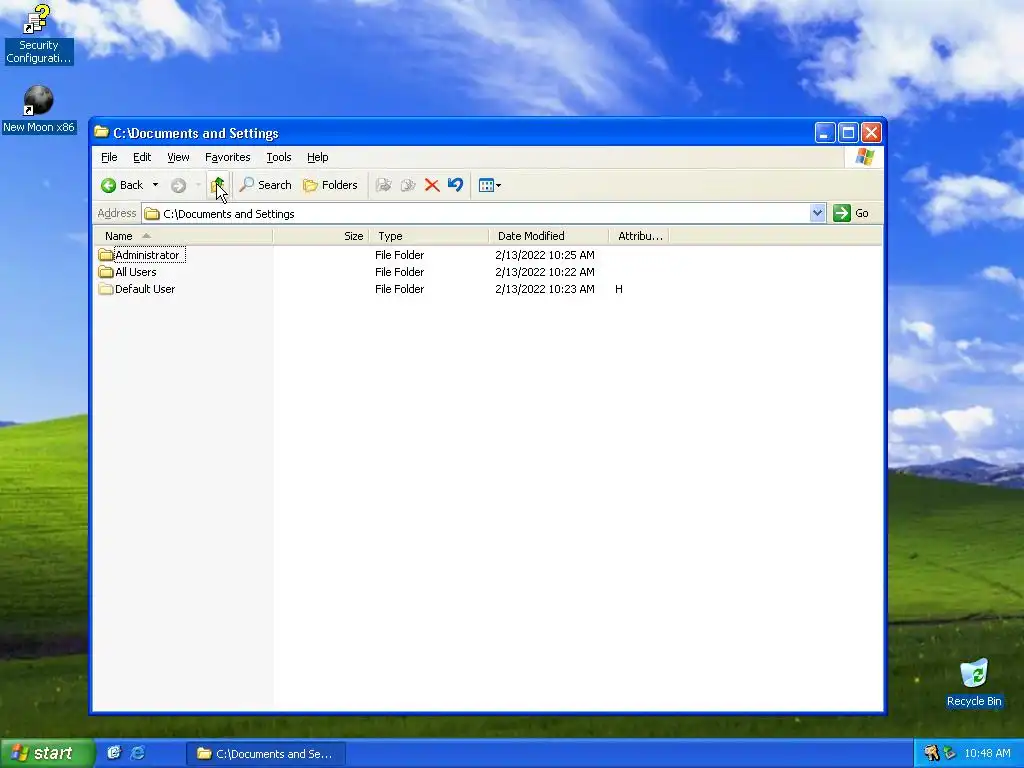Image resolution: width=1024 pixels, height=768 pixels.
Task: Click the Default User folder icon
Action: coord(106,289)
